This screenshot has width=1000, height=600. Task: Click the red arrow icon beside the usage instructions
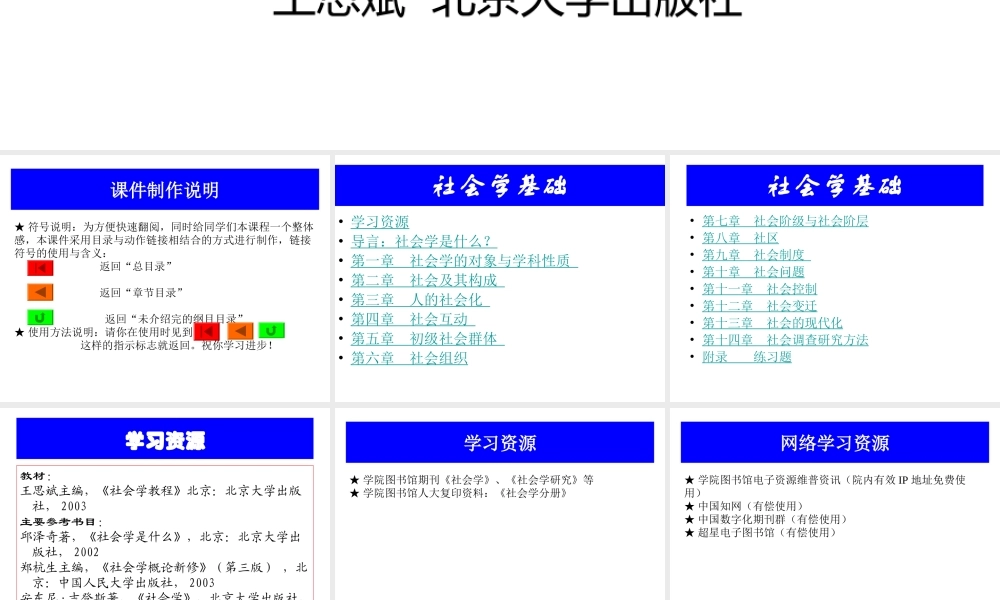tap(207, 330)
